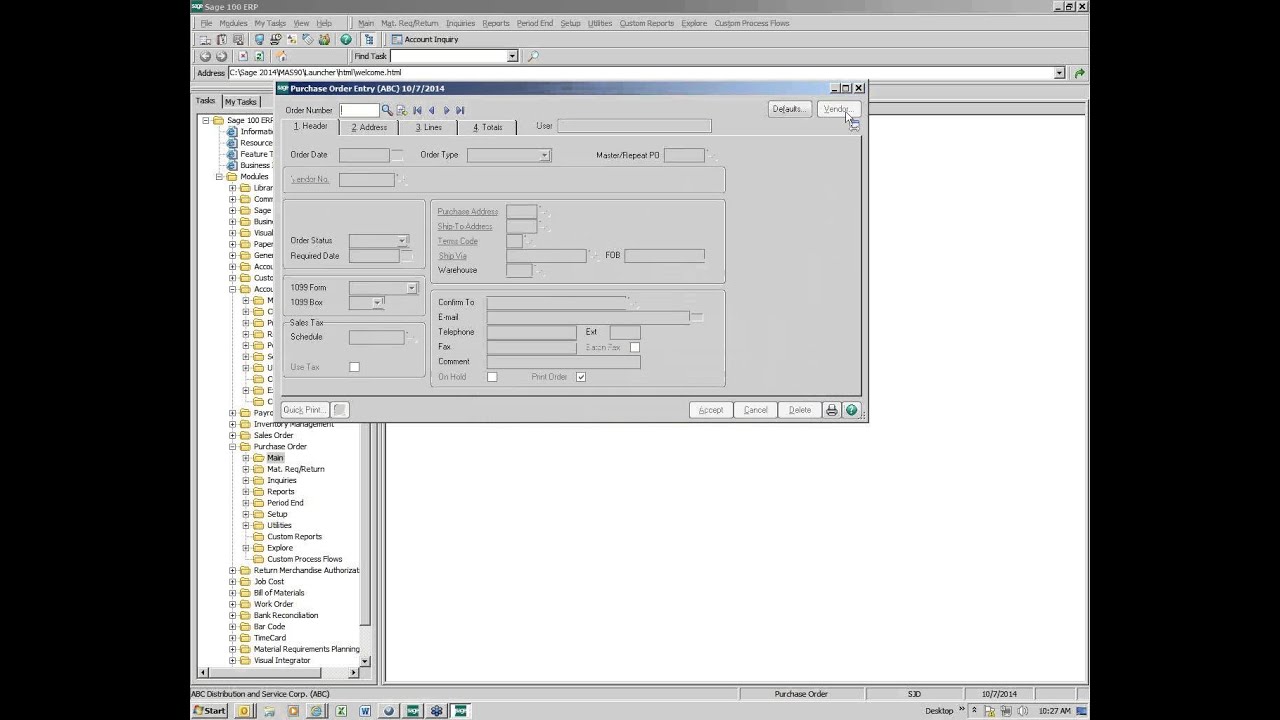Open the Outlook taskbar icon
Viewport: 1280px width, 720px height.
pos(243,711)
